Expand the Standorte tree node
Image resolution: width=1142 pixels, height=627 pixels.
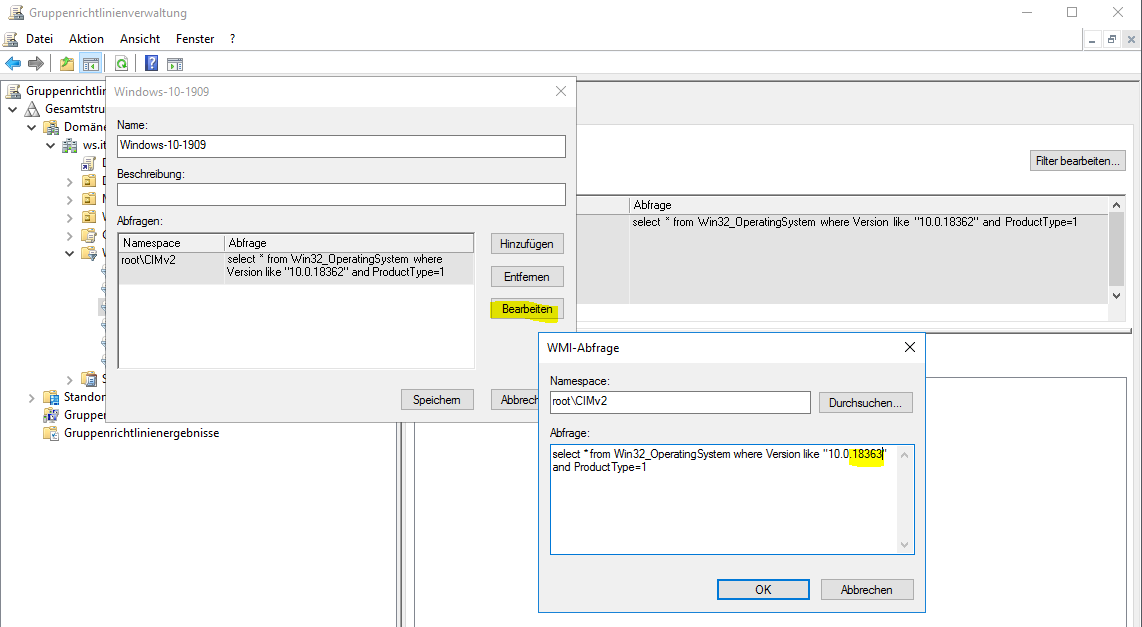point(31,398)
